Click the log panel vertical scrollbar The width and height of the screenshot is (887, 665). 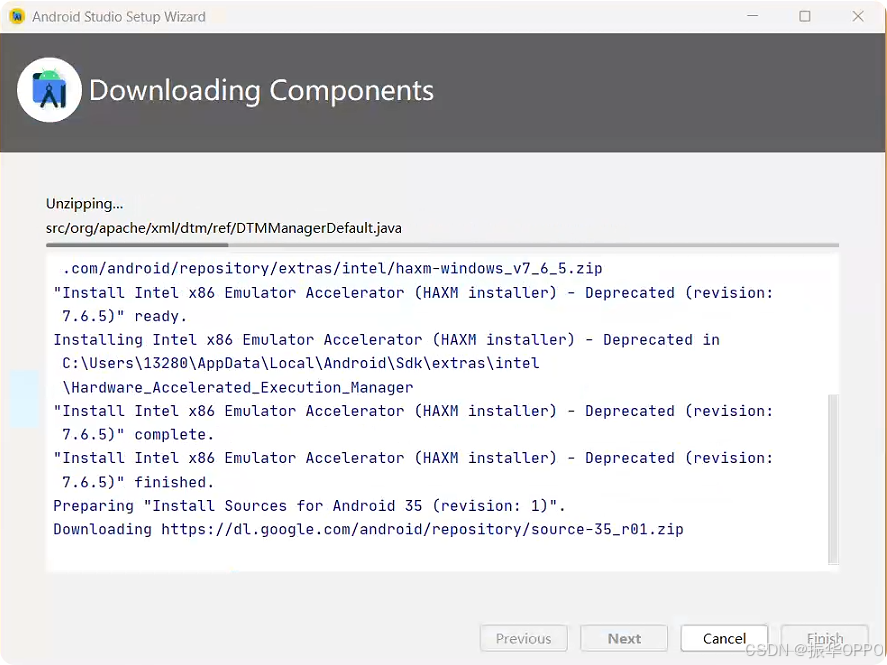tap(833, 479)
